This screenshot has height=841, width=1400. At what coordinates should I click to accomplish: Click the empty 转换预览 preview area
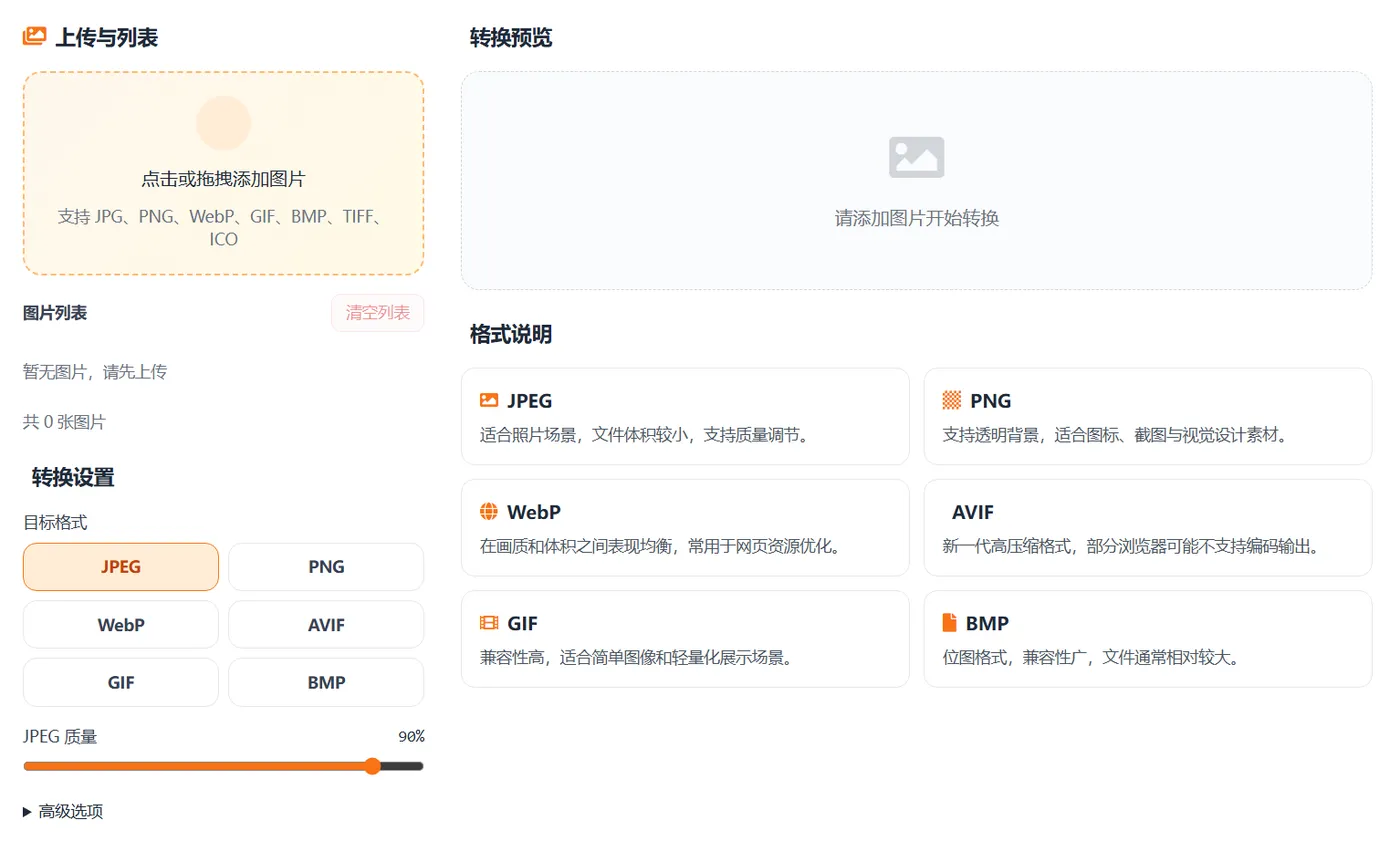[x=916, y=180]
